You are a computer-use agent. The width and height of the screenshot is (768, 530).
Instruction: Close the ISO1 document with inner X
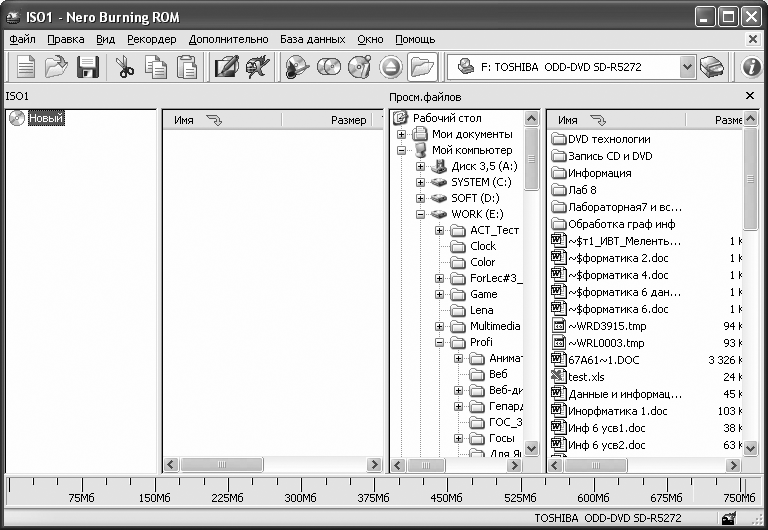[x=753, y=39]
